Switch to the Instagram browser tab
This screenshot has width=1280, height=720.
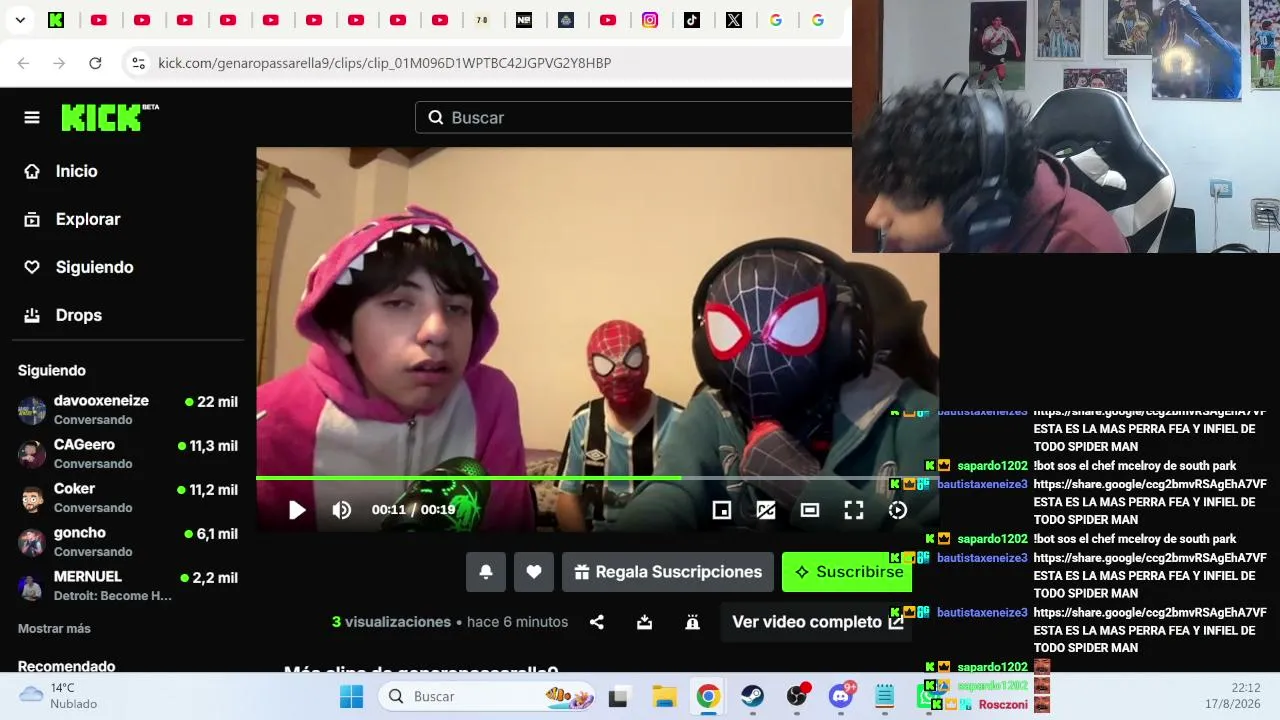[x=650, y=20]
